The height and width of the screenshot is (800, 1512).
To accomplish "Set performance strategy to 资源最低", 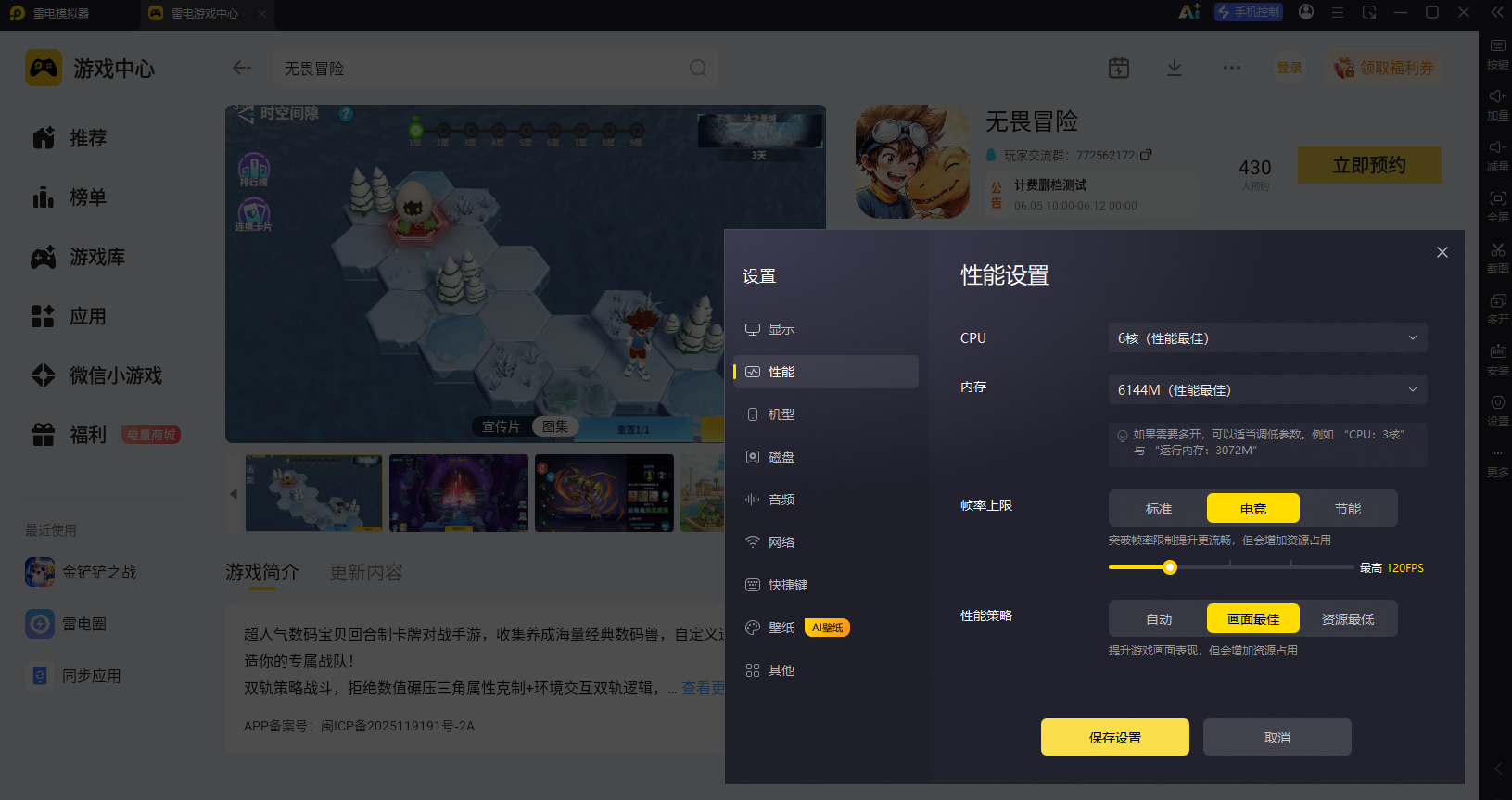I will point(1348,619).
